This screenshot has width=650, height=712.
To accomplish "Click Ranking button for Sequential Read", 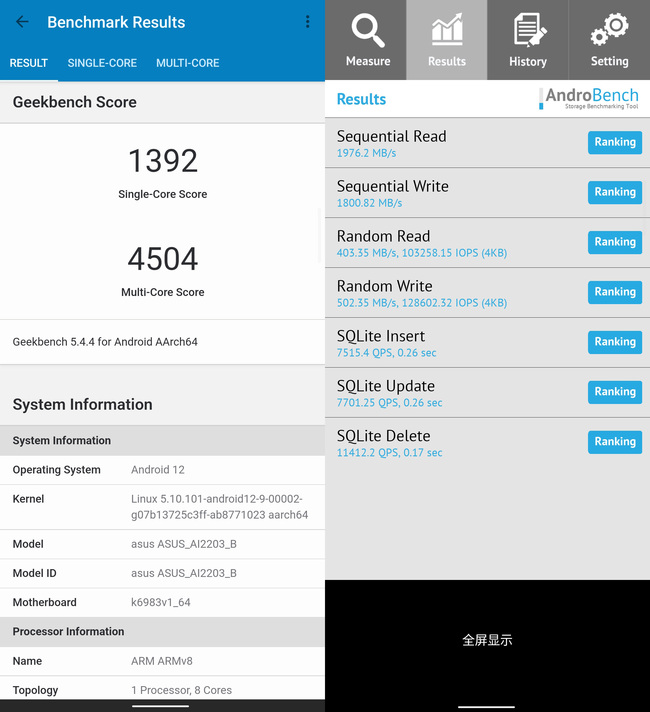I will [615, 142].
